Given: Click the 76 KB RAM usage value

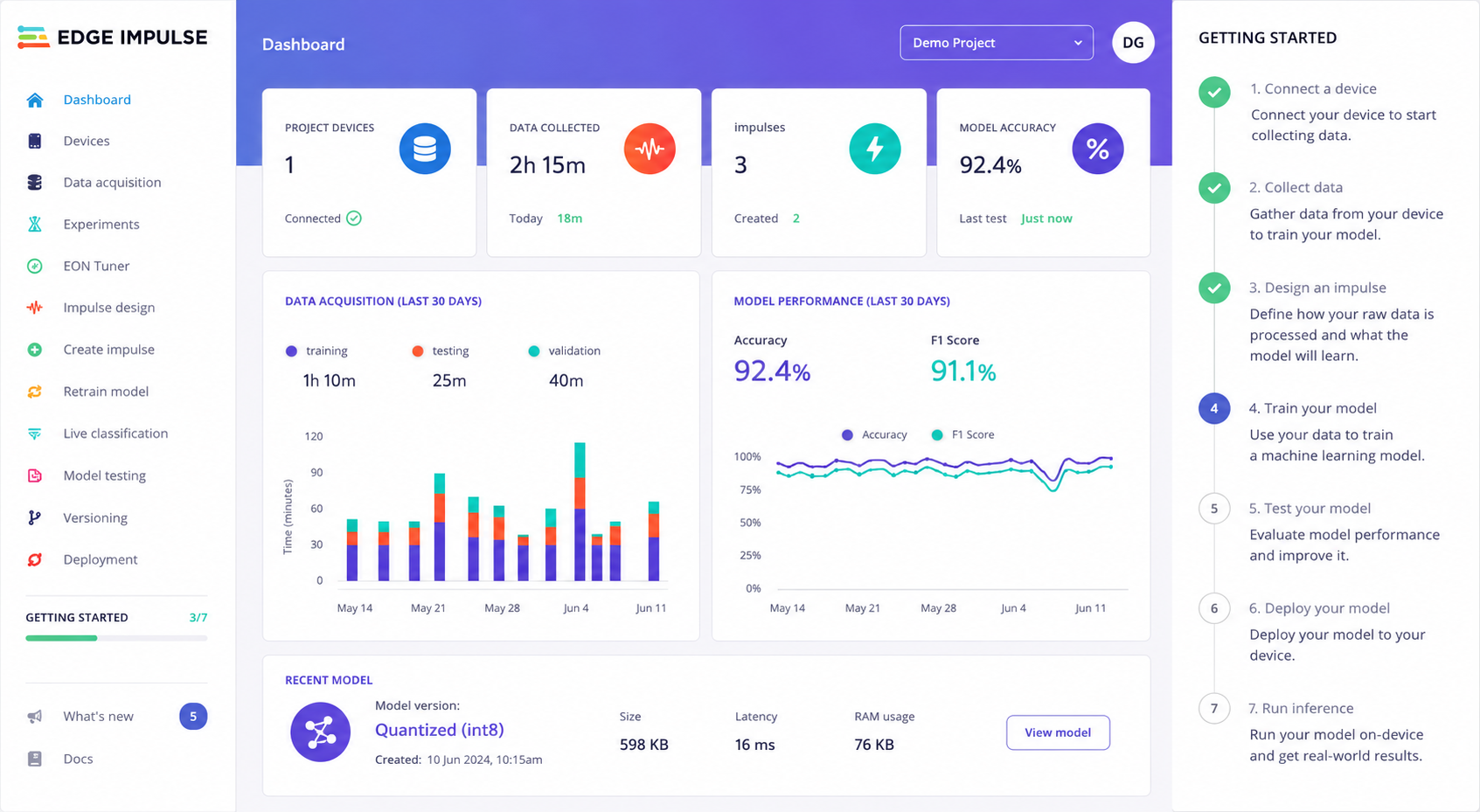Looking at the screenshot, I should [x=874, y=745].
